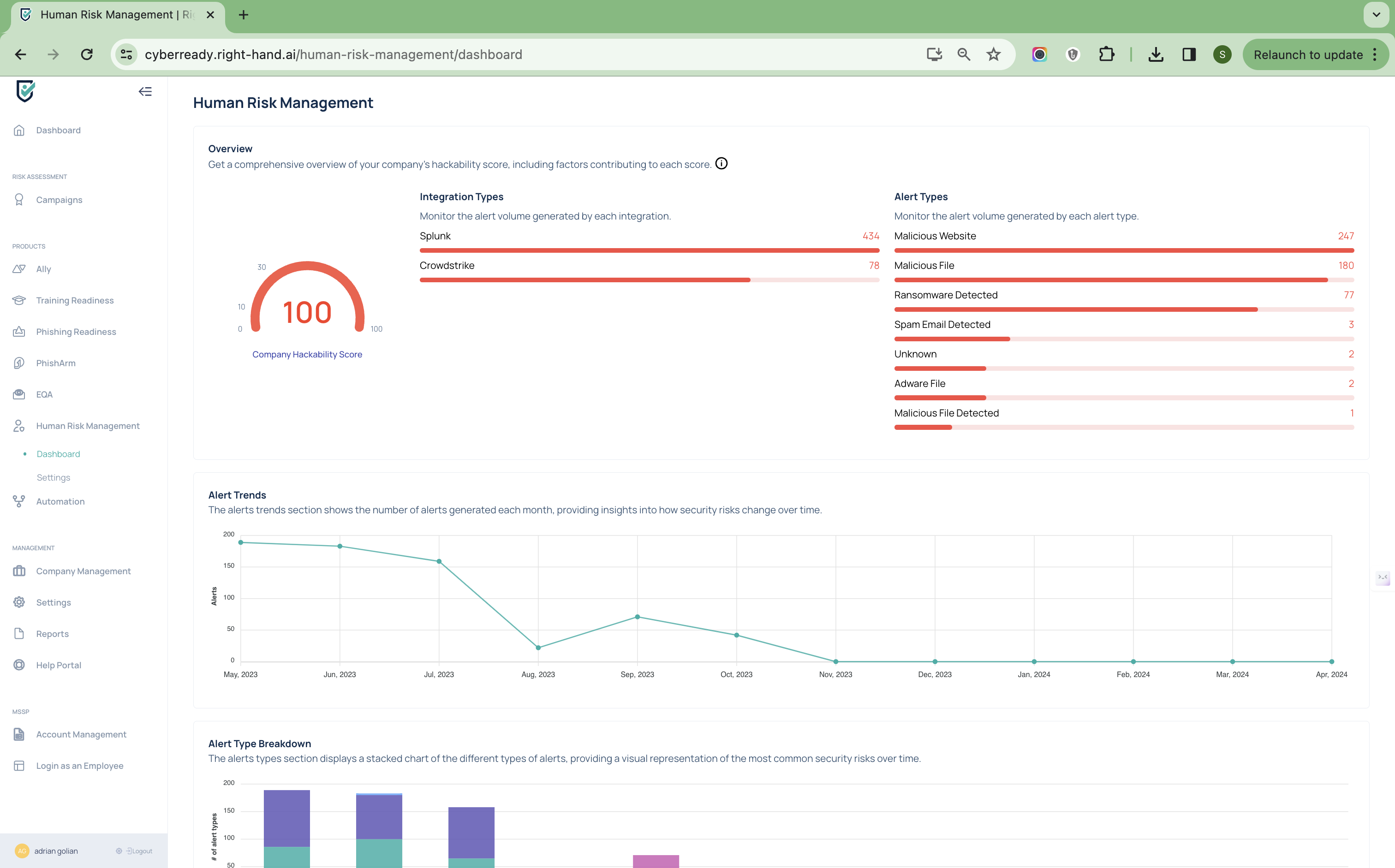Open the Chrome three-dot menu
1395x868 pixels.
(1375, 54)
